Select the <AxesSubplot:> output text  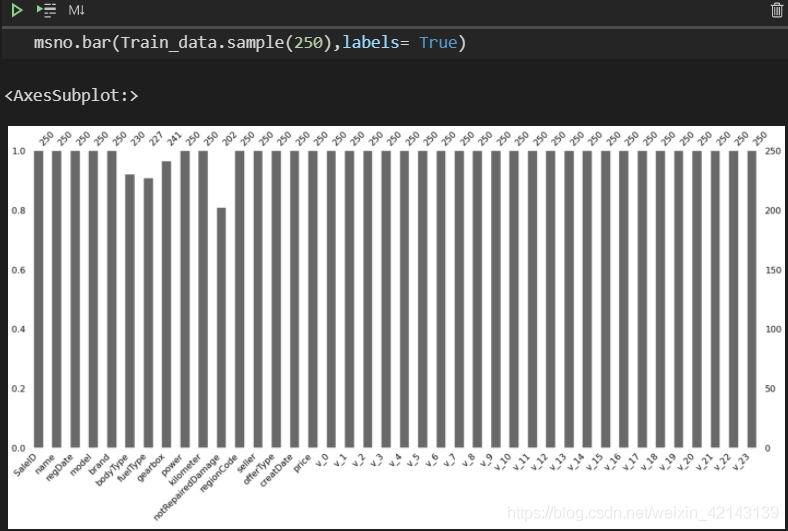(x=71, y=96)
